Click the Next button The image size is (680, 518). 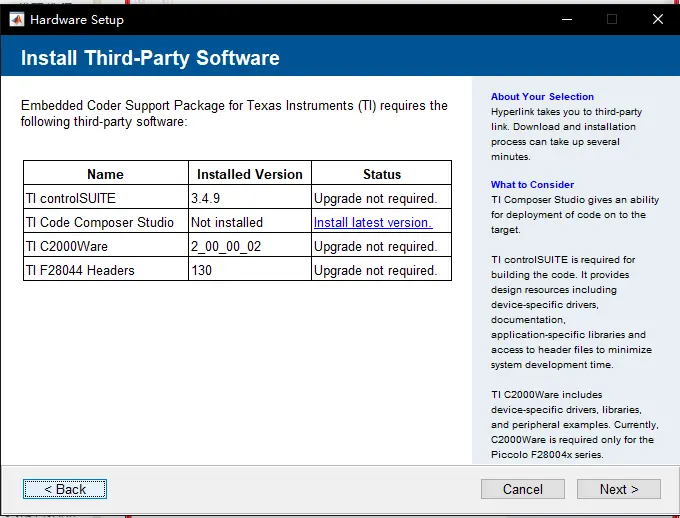click(619, 489)
